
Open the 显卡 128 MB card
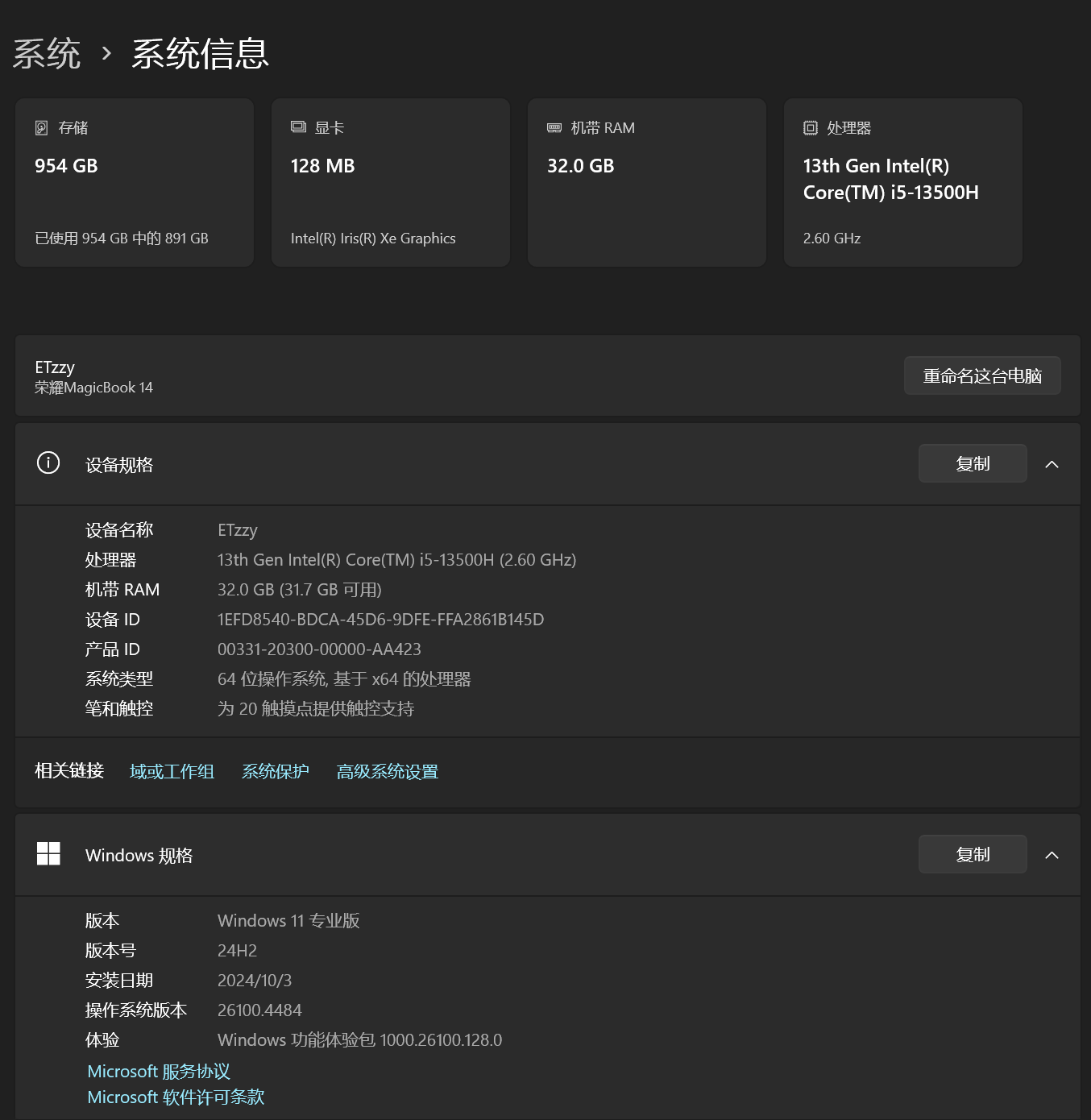[391, 183]
